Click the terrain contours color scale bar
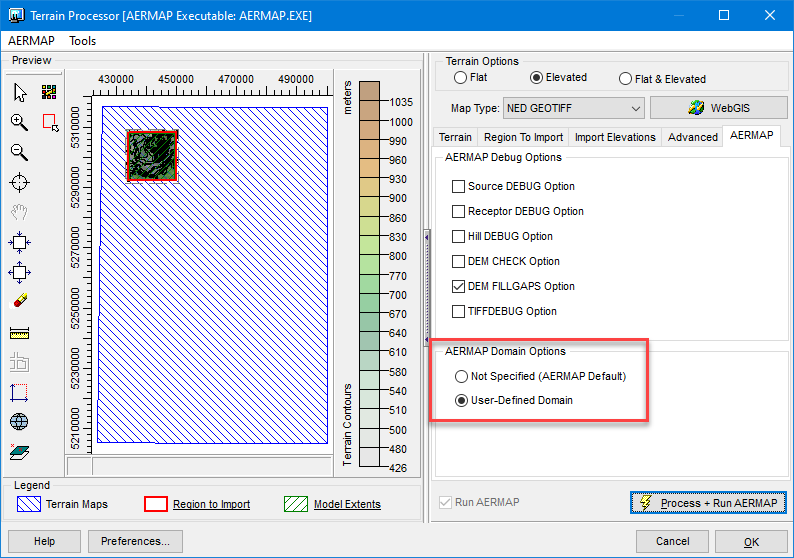 tap(369, 274)
